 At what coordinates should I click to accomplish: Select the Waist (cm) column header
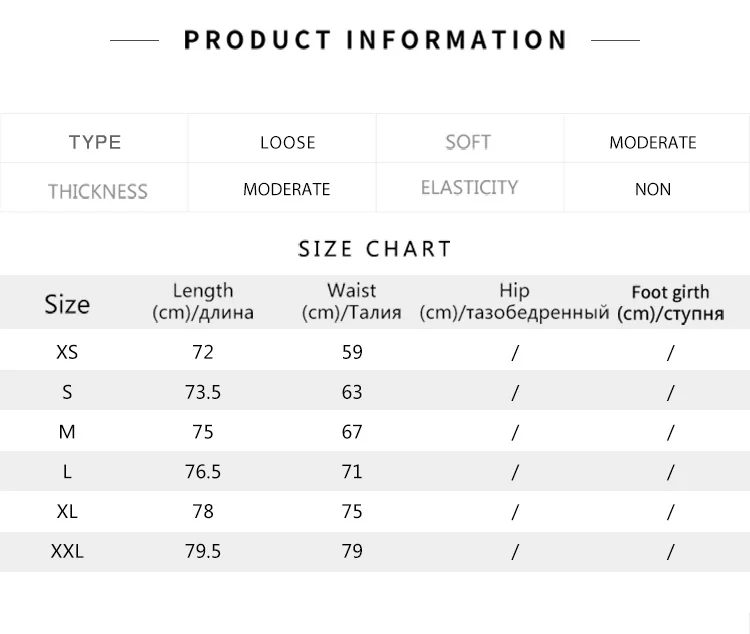351,301
